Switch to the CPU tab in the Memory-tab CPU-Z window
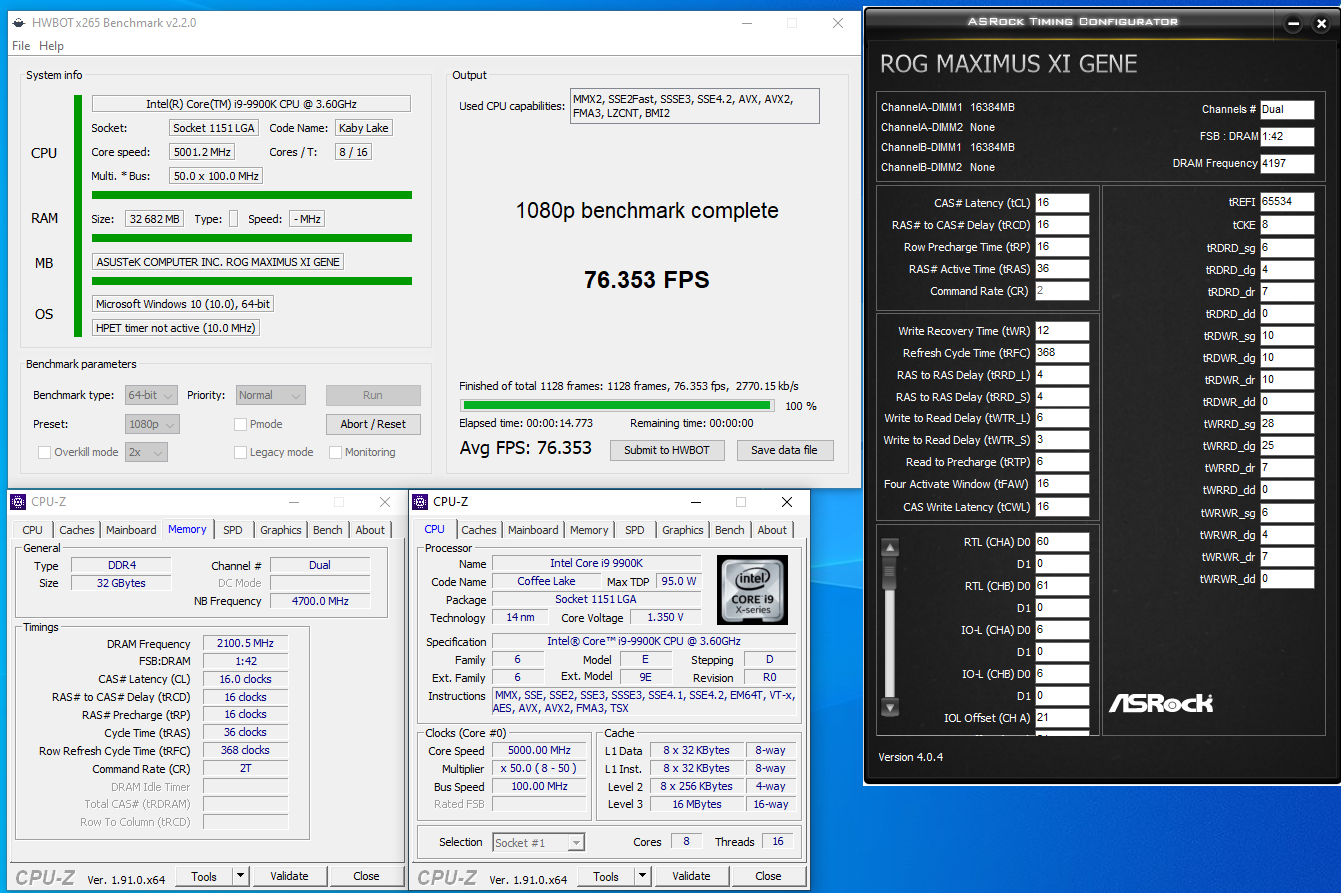 [x=33, y=530]
